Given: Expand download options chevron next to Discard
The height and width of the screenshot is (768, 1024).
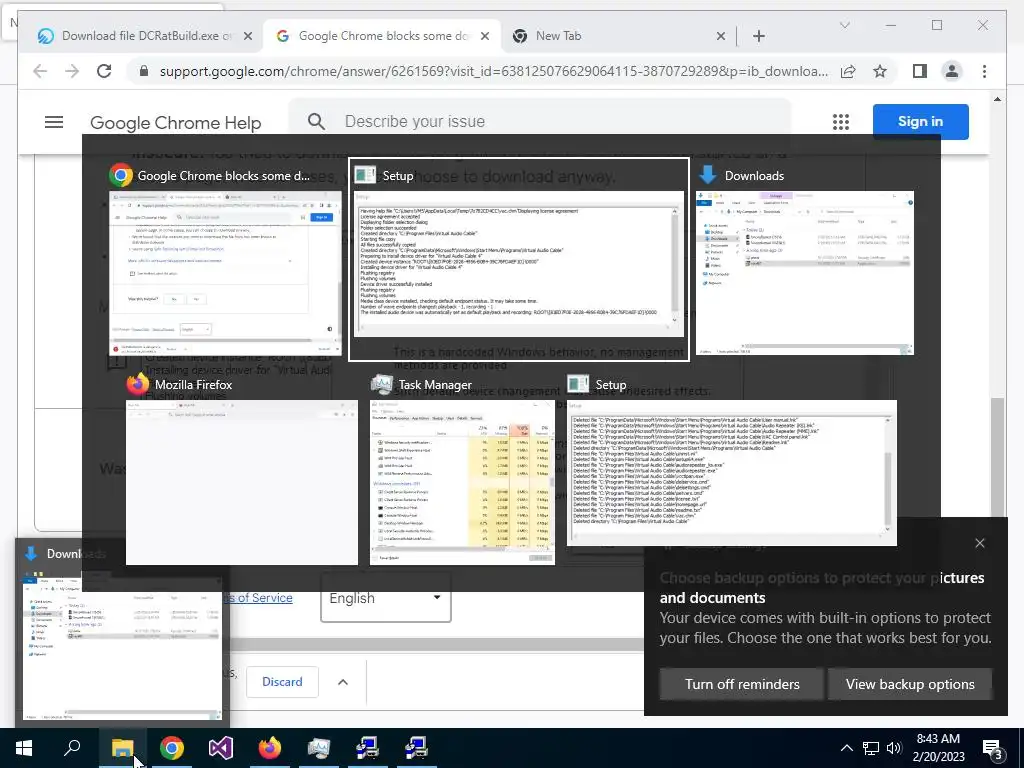Looking at the screenshot, I should tap(343, 682).
